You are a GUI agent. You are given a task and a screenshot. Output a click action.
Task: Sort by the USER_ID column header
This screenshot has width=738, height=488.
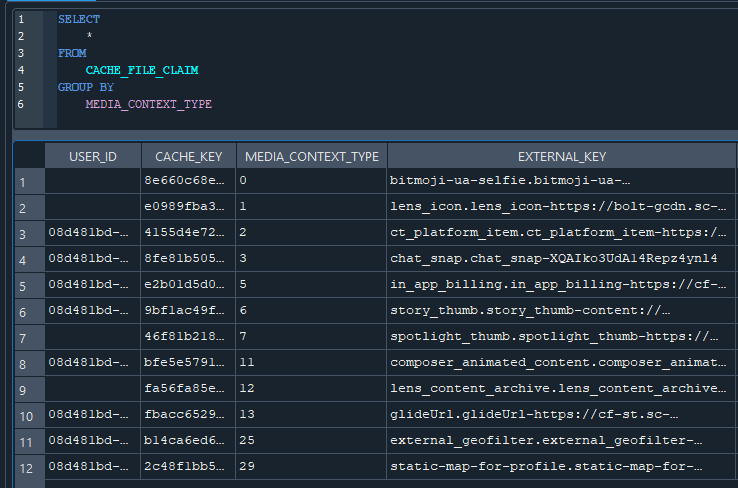tap(93, 156)
